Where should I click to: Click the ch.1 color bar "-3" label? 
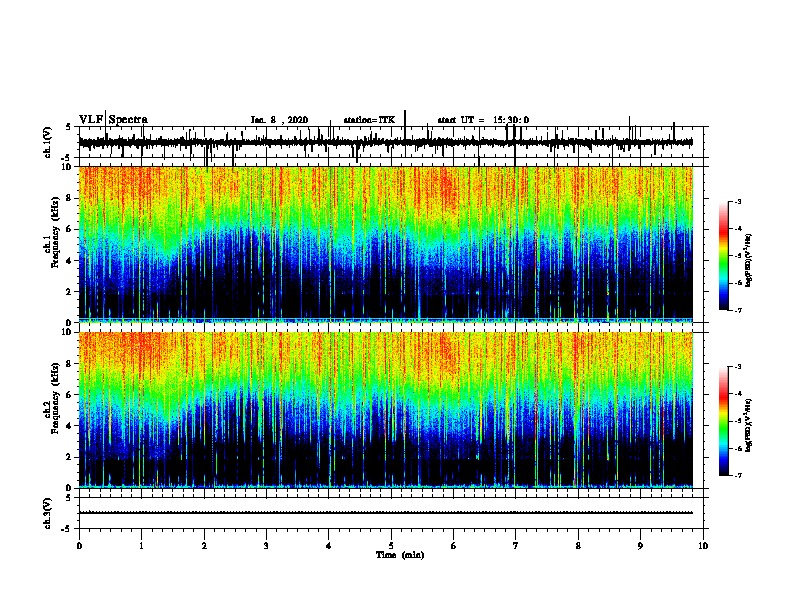737,201
